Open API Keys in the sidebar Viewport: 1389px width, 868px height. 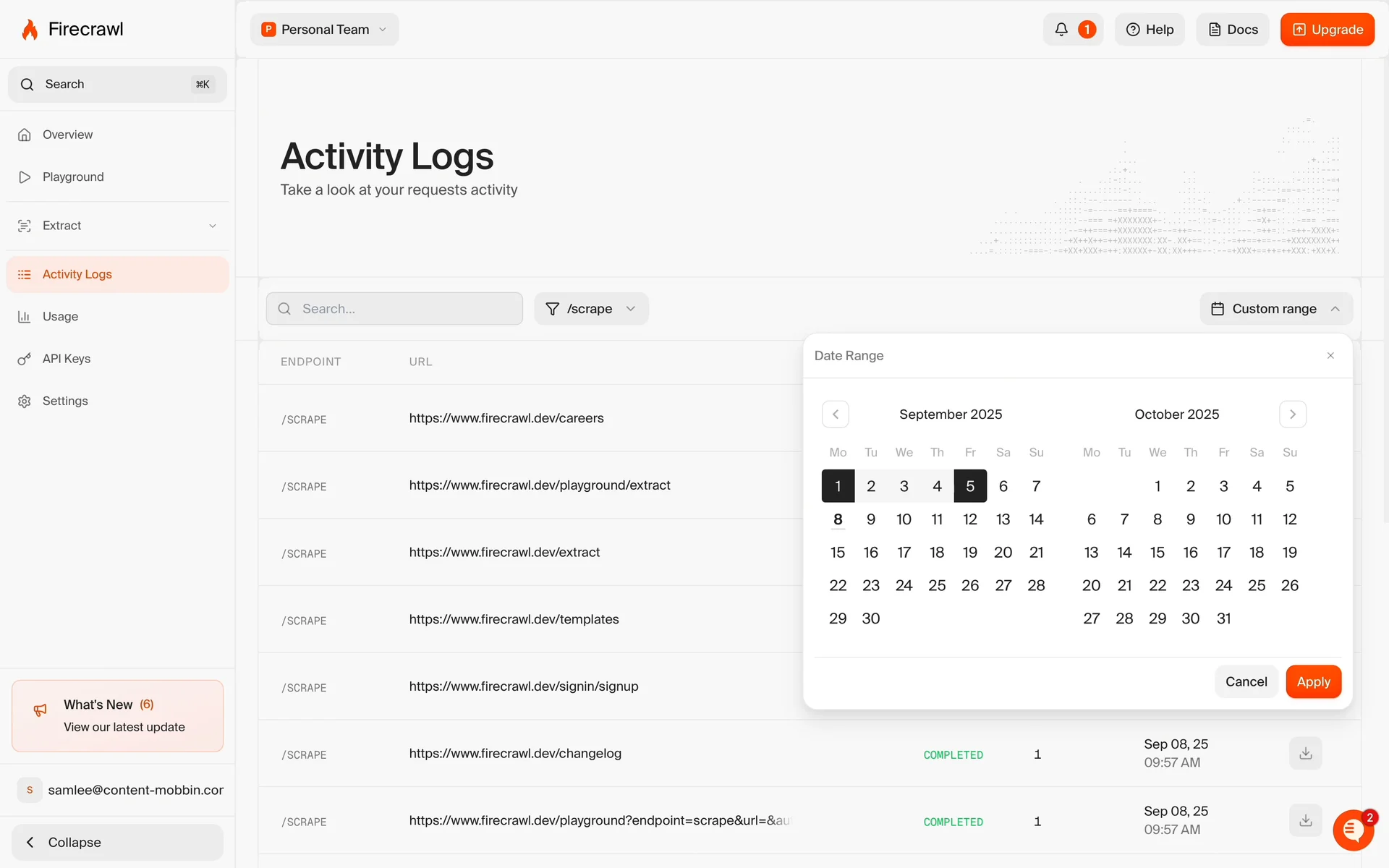click(x=66, y=359)
